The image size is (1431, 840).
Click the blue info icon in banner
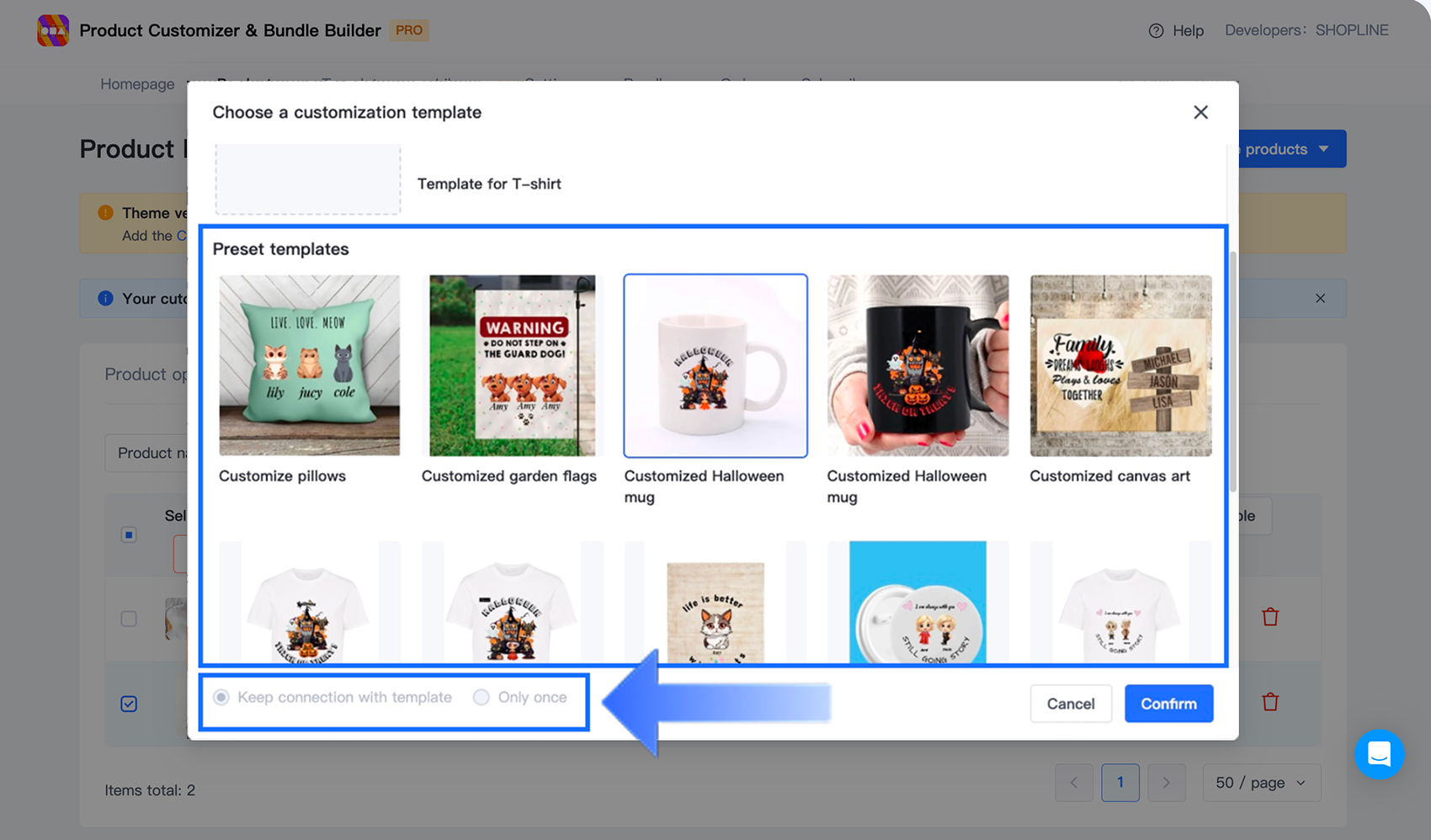[105, 298]
